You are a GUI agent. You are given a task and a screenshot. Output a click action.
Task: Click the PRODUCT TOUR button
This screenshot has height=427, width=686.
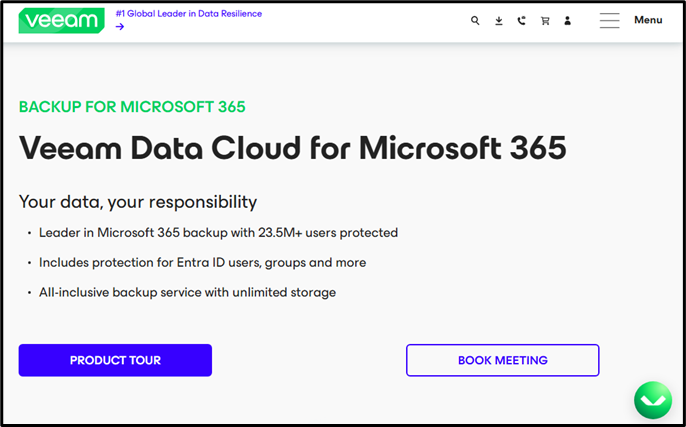pos(115,360)
